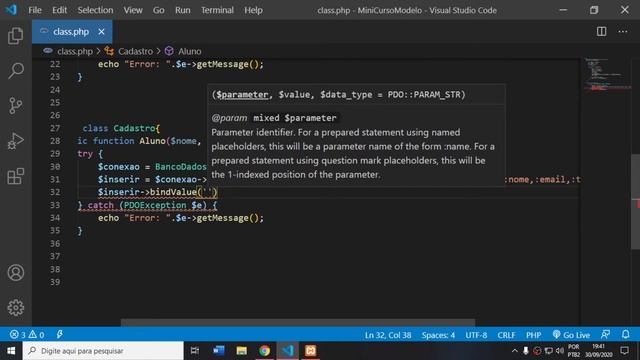Open the Extensions view
The height and width of the screenshot is (360, 640).
(x=16, y=176)
